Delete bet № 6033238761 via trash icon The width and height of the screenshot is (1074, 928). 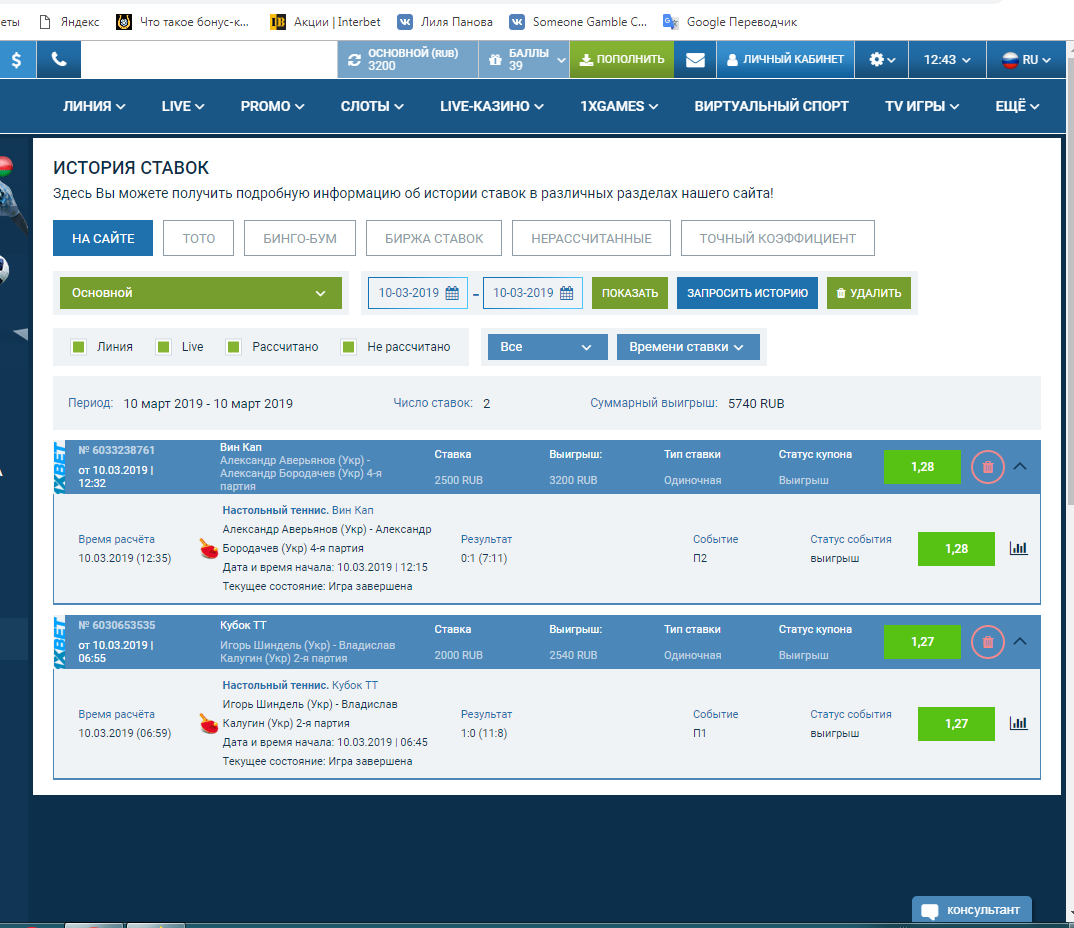[988, 467]
